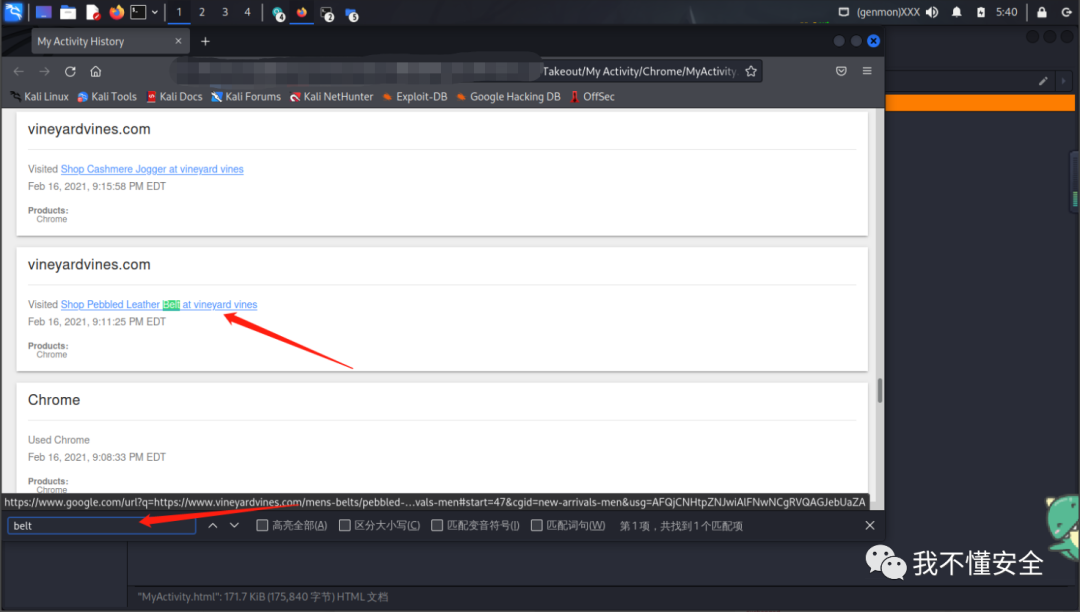The height and width of the screenshot is (612, 1080).
Task: Click the volume speaker icon
Action: click(x=932, y=12)
